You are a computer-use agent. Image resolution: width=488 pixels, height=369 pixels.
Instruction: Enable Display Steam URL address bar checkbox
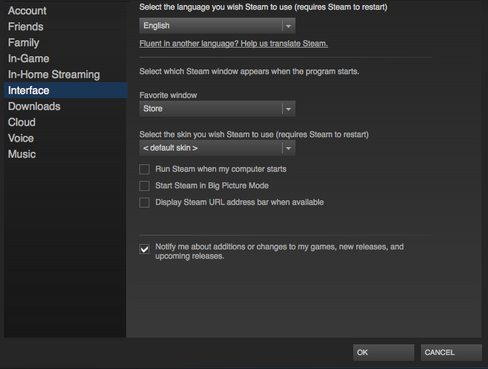(x=144, y=202)
